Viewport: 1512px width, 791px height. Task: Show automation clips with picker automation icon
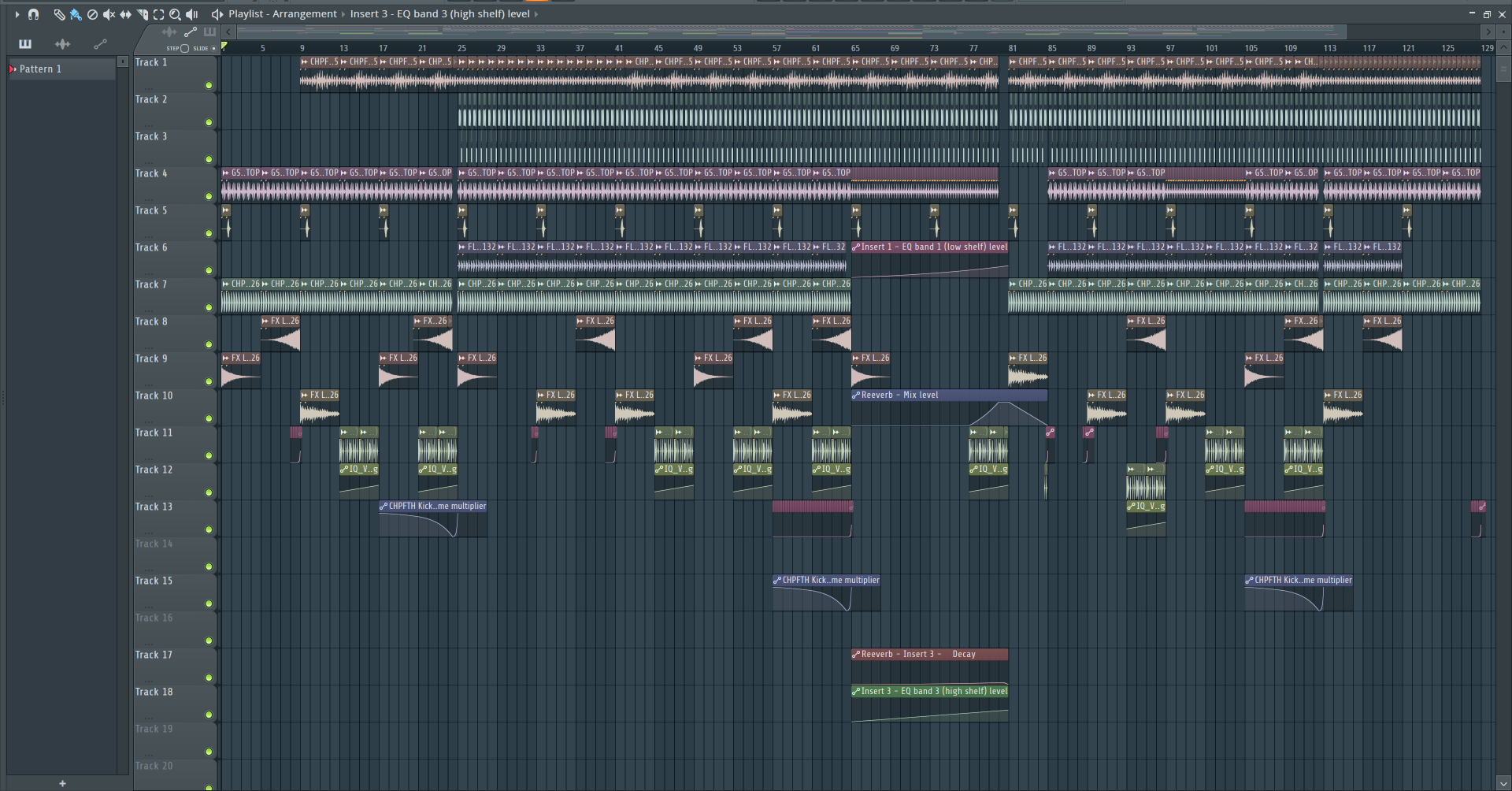(x=100, y=44)
